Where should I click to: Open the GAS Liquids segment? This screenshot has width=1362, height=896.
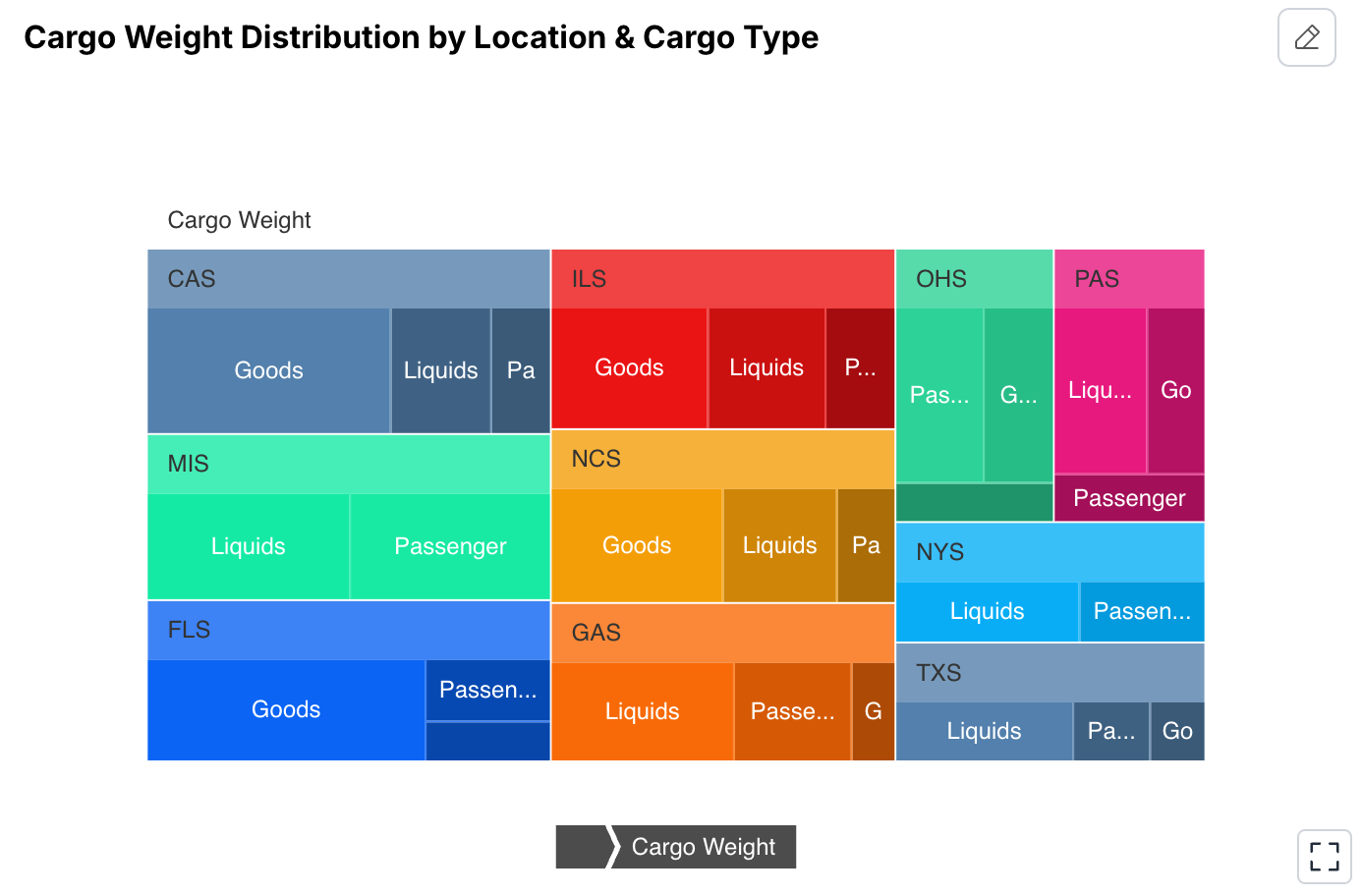pos(643,711)
